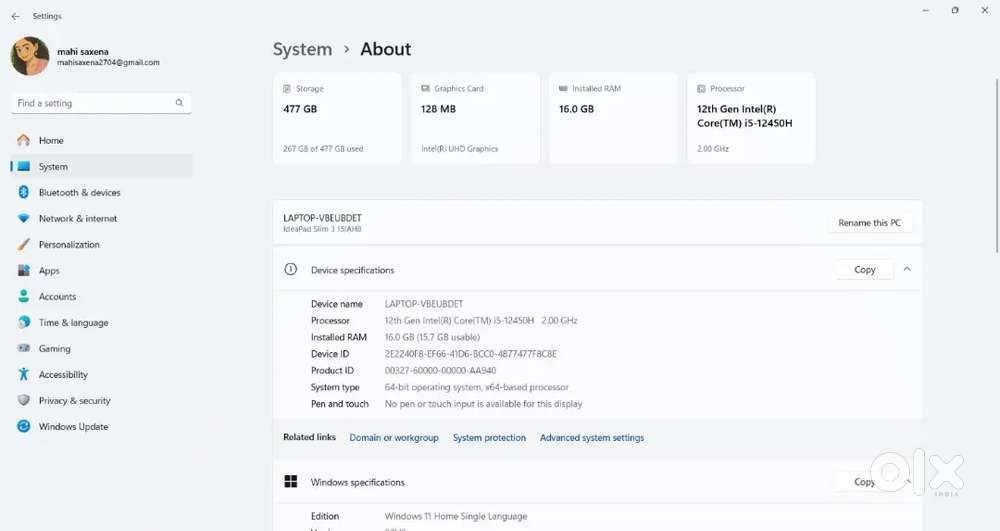This screenshot has width=1000, height=531.
Task: Click the Graphics Card icon
Action: pyautogui.click(x=425, y=89)
